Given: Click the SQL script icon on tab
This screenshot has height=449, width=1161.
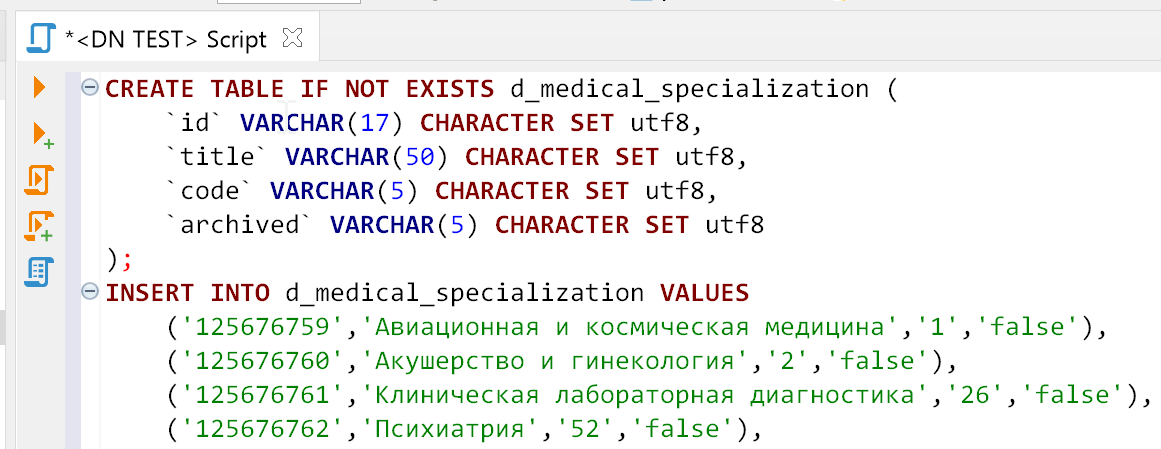Looking at the screenshot, I should [39, 38].
